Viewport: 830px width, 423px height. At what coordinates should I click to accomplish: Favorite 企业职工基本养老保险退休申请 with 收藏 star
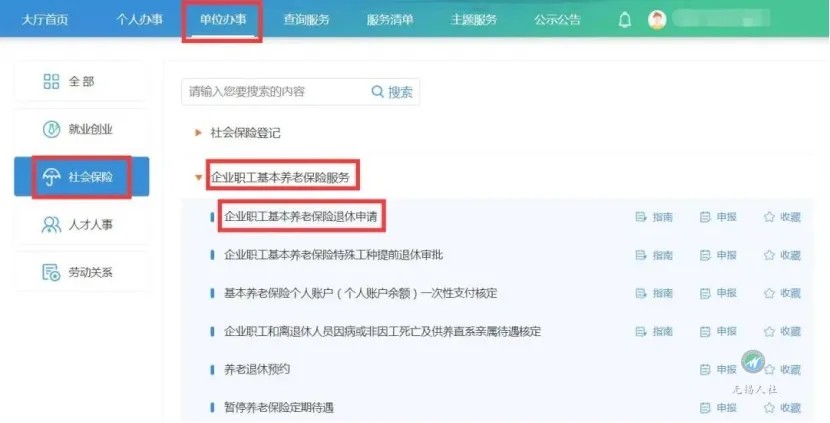782,217
